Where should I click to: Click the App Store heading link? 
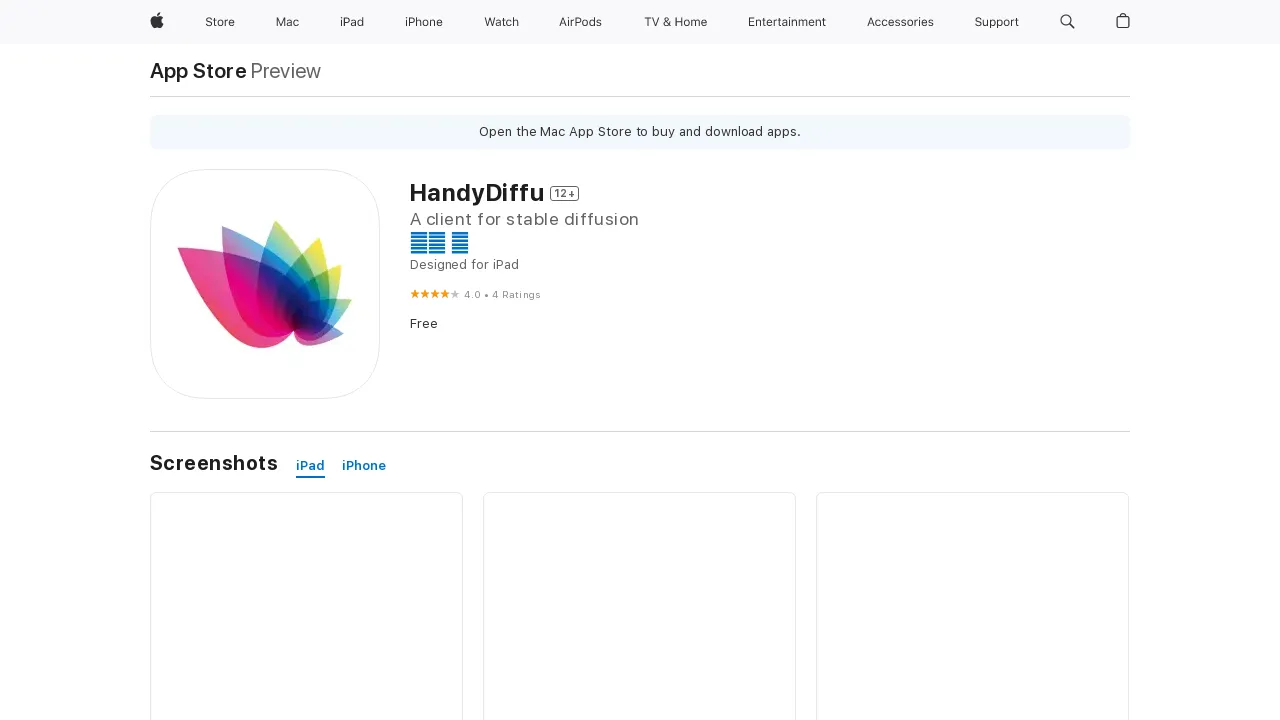[x=198, y=71]
